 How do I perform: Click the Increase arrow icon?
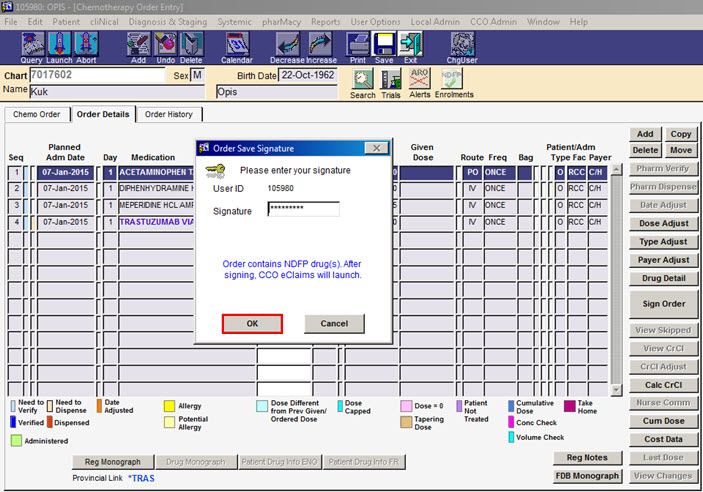(x=321, y=44)
